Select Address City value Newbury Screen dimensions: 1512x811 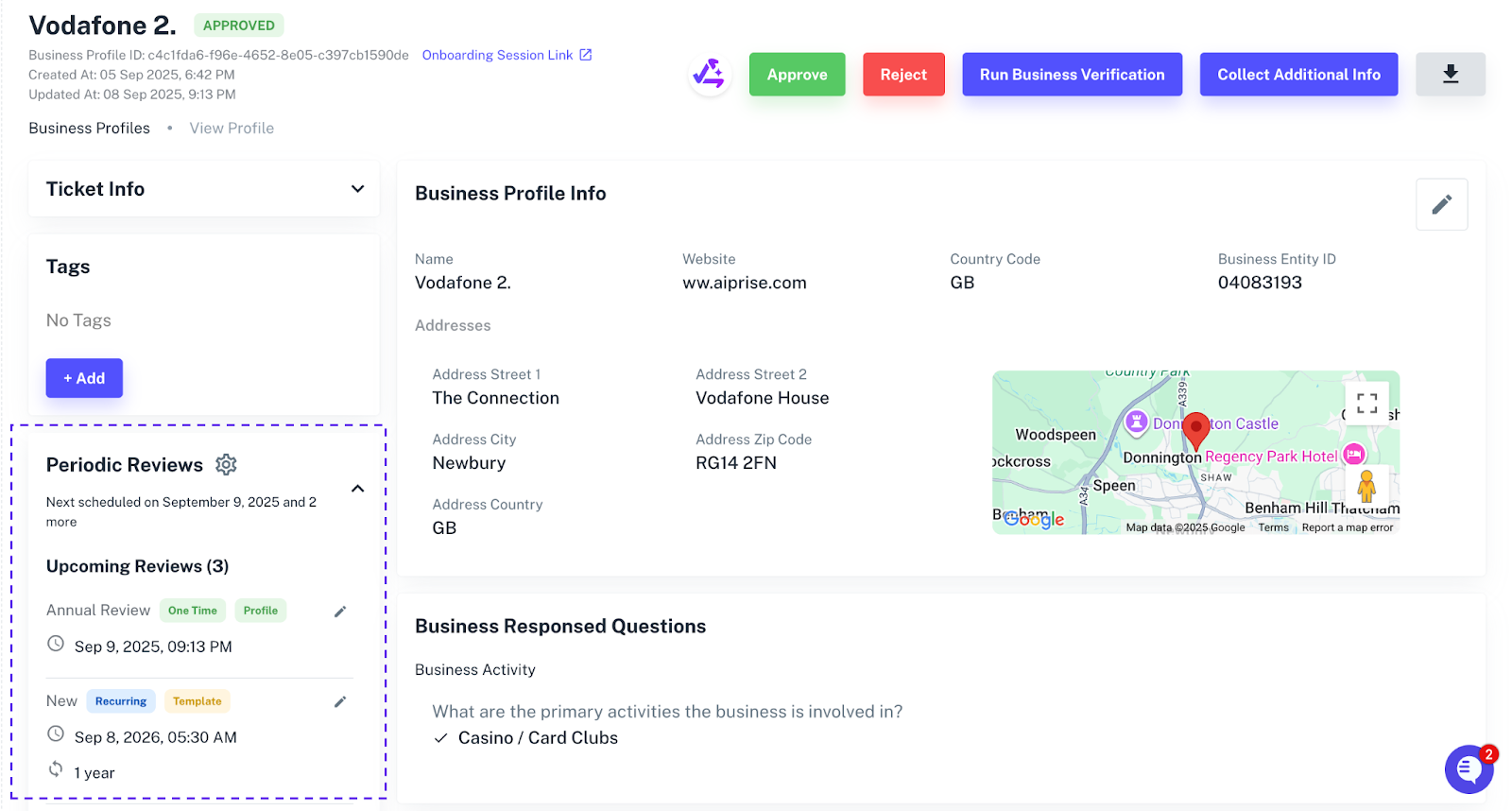tap(469, 463)
